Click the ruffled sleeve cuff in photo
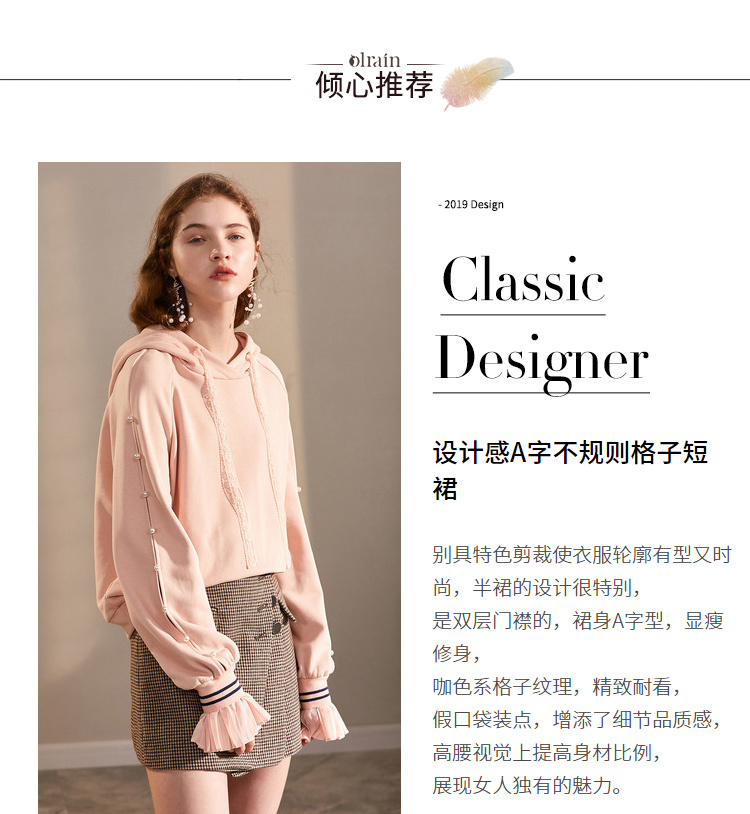The image size is (750, 814). [230, 719]
